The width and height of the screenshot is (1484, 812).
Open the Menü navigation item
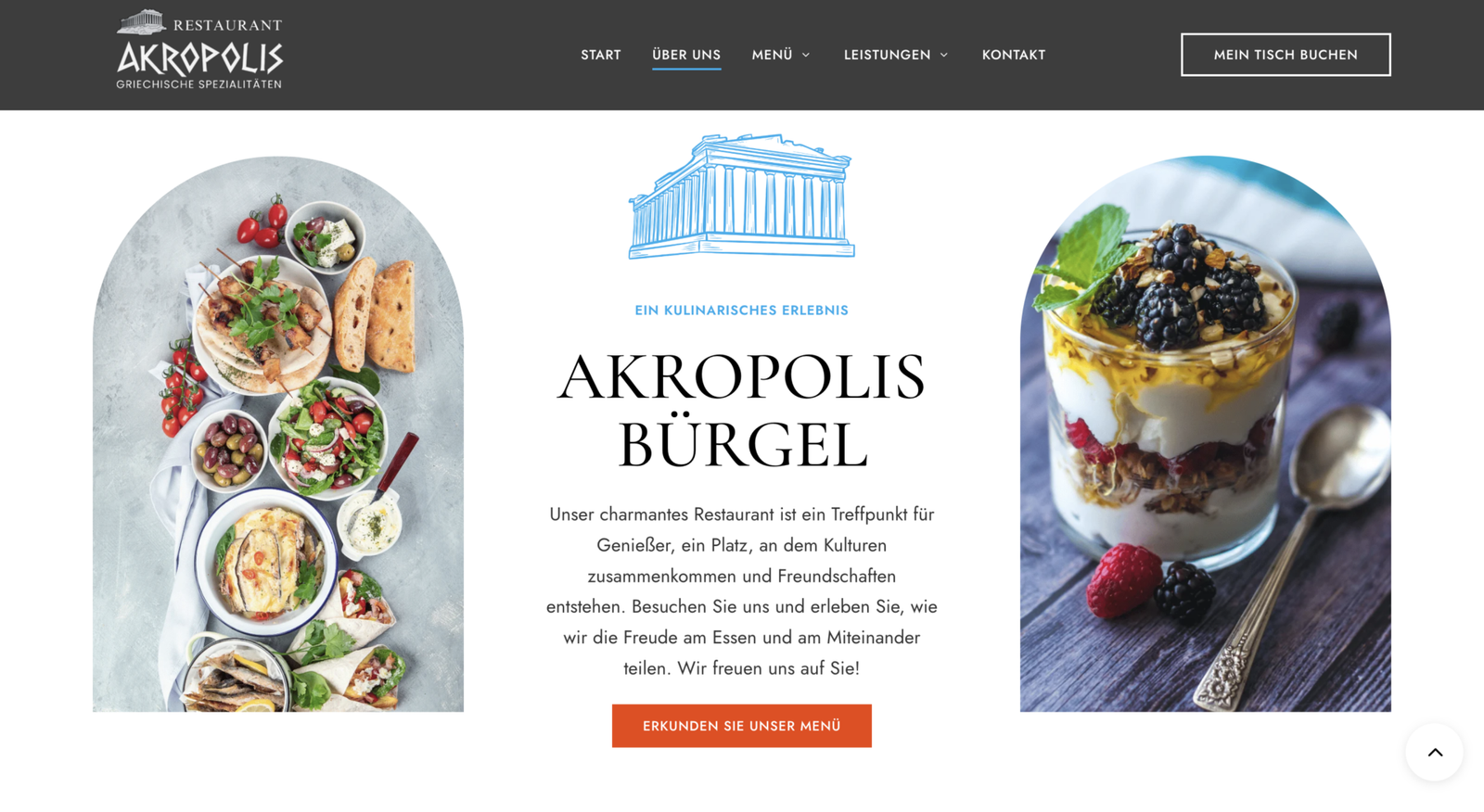pos(772,55)
